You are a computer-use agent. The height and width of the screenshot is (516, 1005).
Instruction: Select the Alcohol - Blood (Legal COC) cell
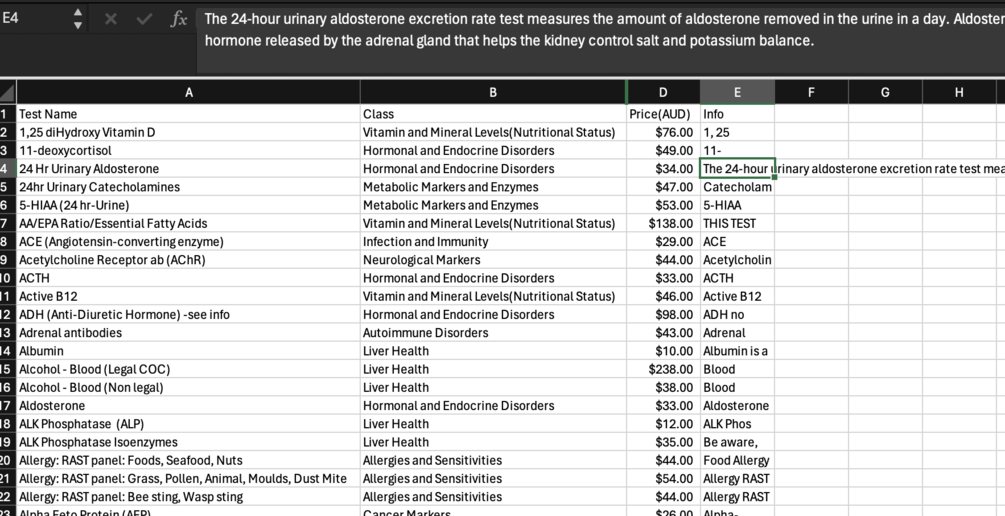(x=189, y=369)
